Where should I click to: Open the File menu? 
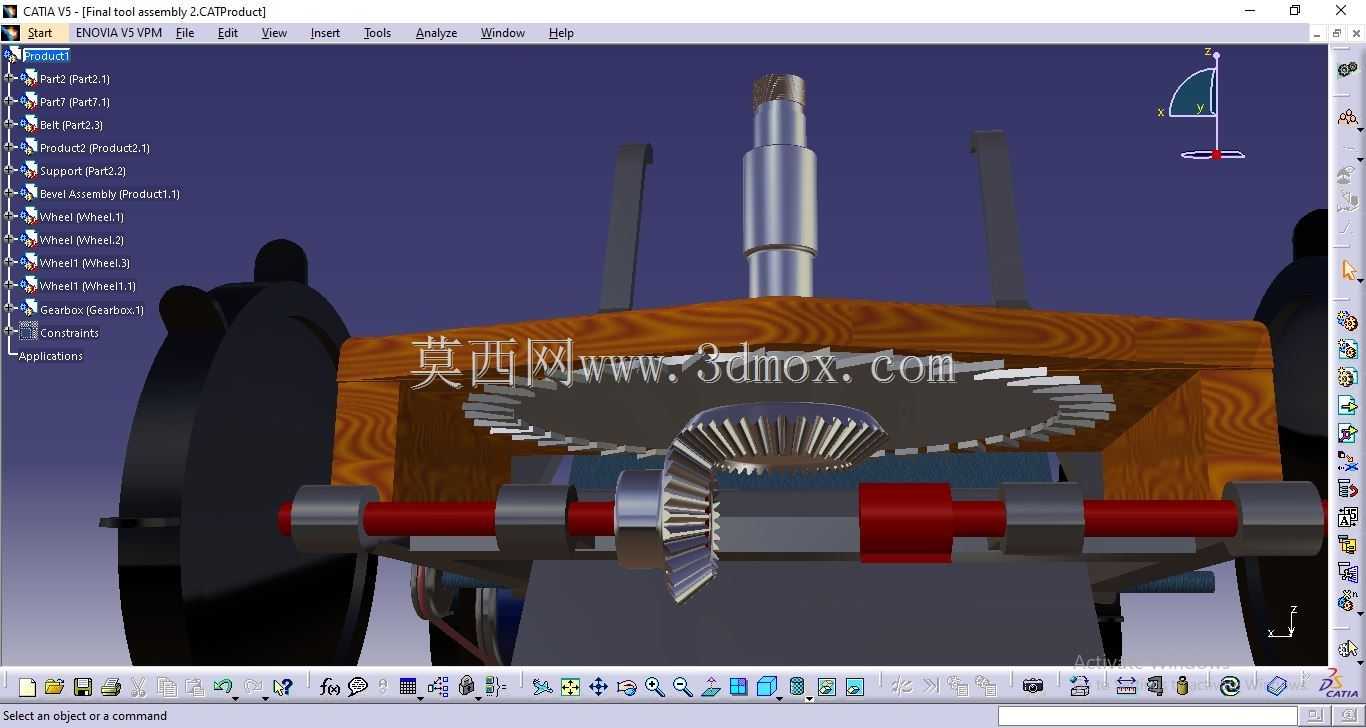185,33
